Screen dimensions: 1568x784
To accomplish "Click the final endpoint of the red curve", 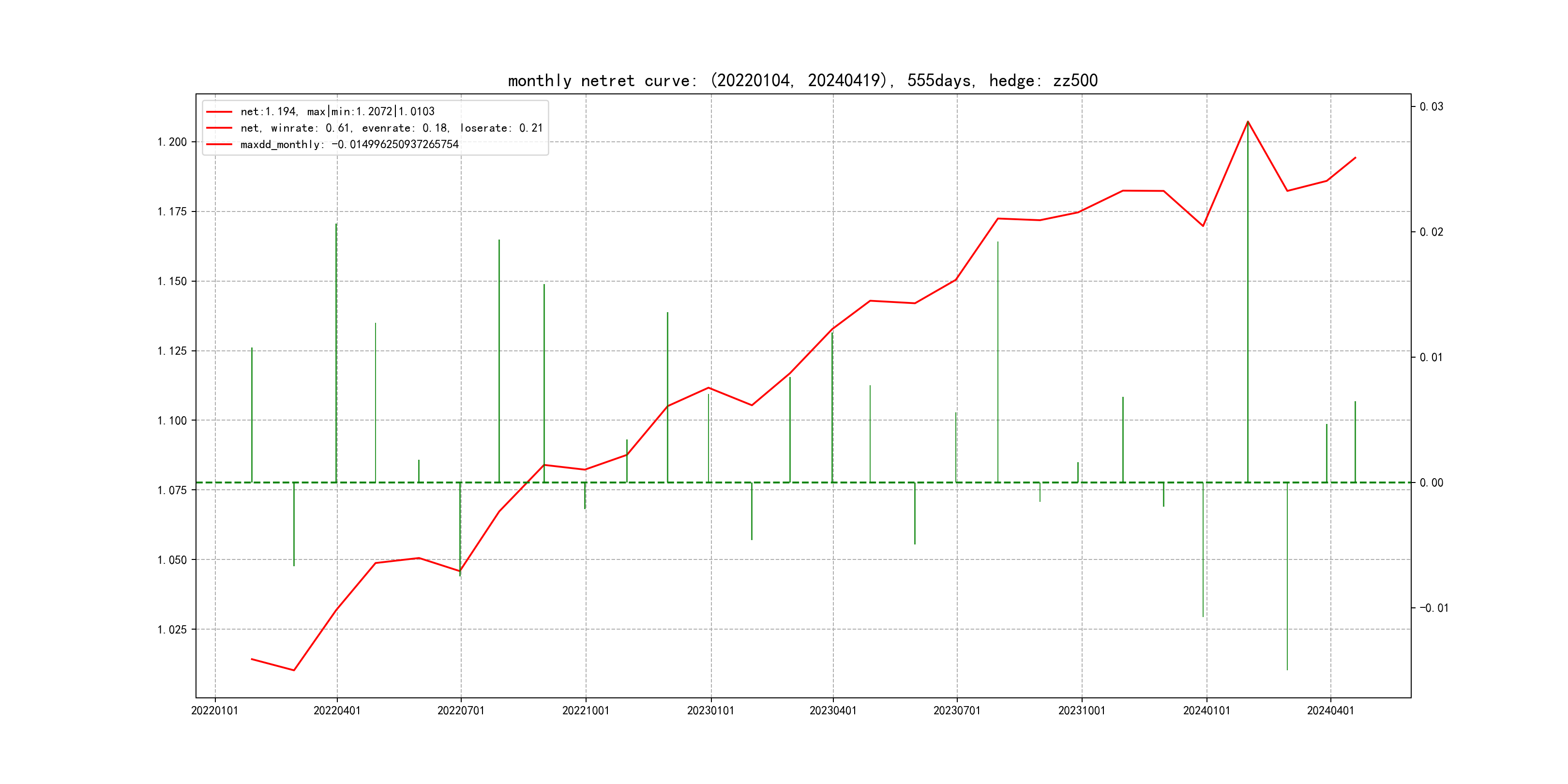I will coord(1356,158).
